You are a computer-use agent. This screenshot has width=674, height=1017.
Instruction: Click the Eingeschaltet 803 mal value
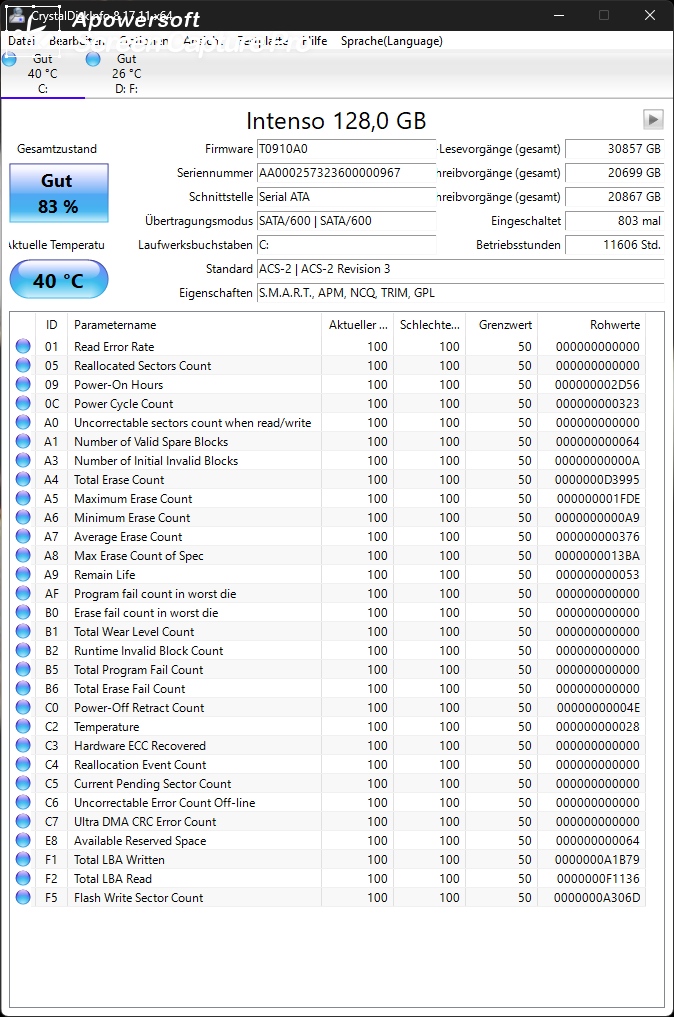point(614,221)
